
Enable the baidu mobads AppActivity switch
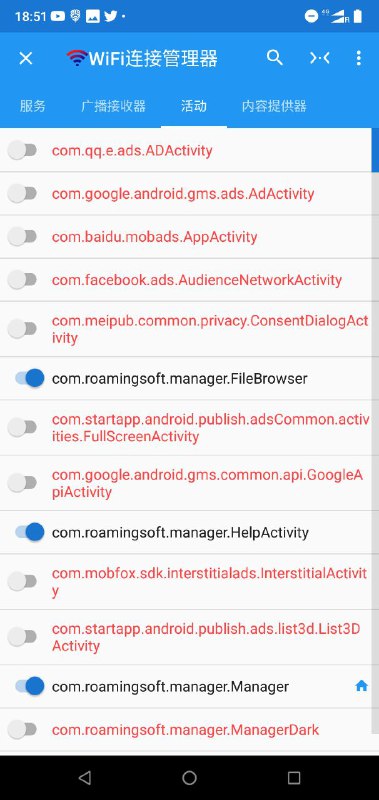click(x=22, y=237)
